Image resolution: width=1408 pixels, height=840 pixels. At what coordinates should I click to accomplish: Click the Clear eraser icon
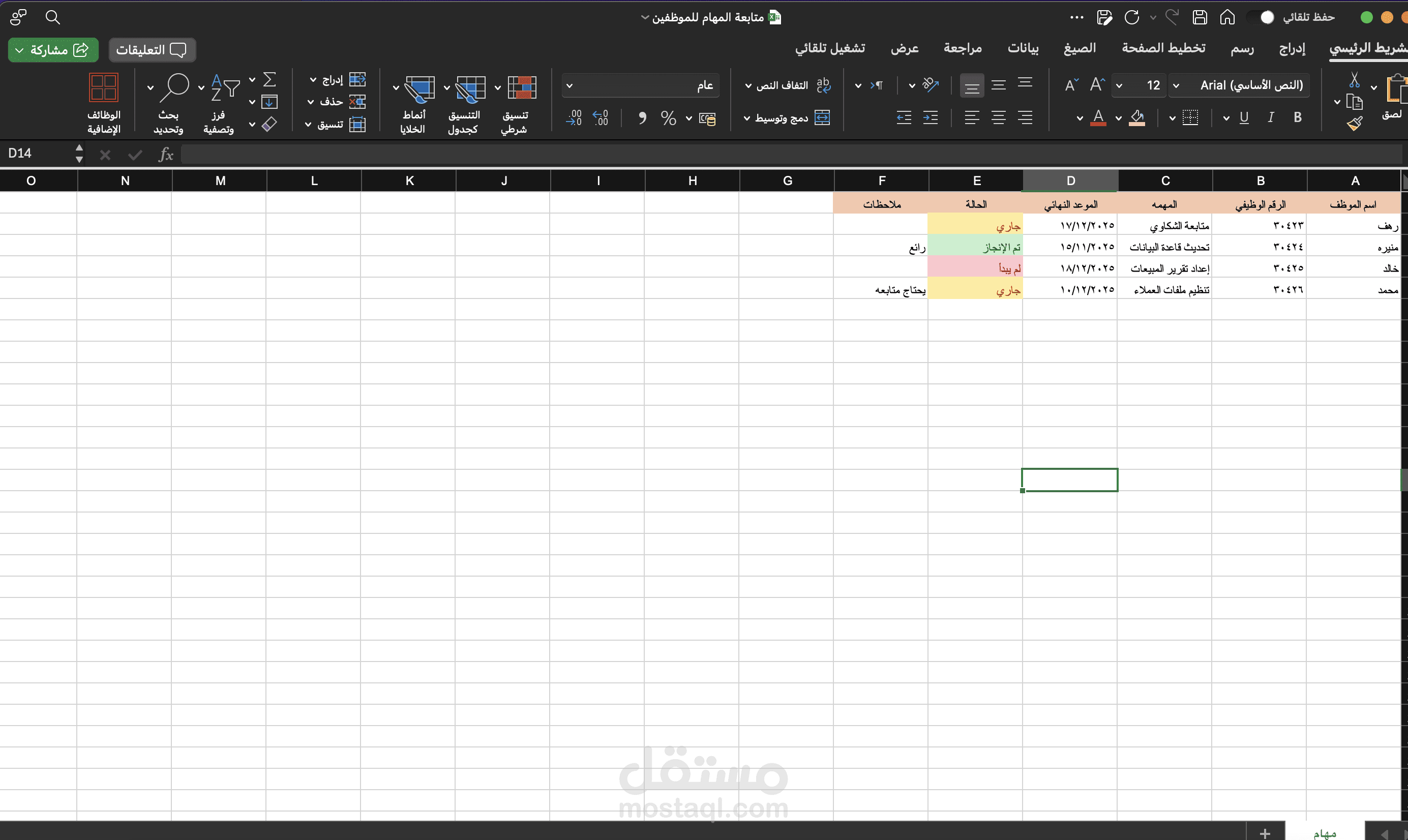[x=269, y=124]
